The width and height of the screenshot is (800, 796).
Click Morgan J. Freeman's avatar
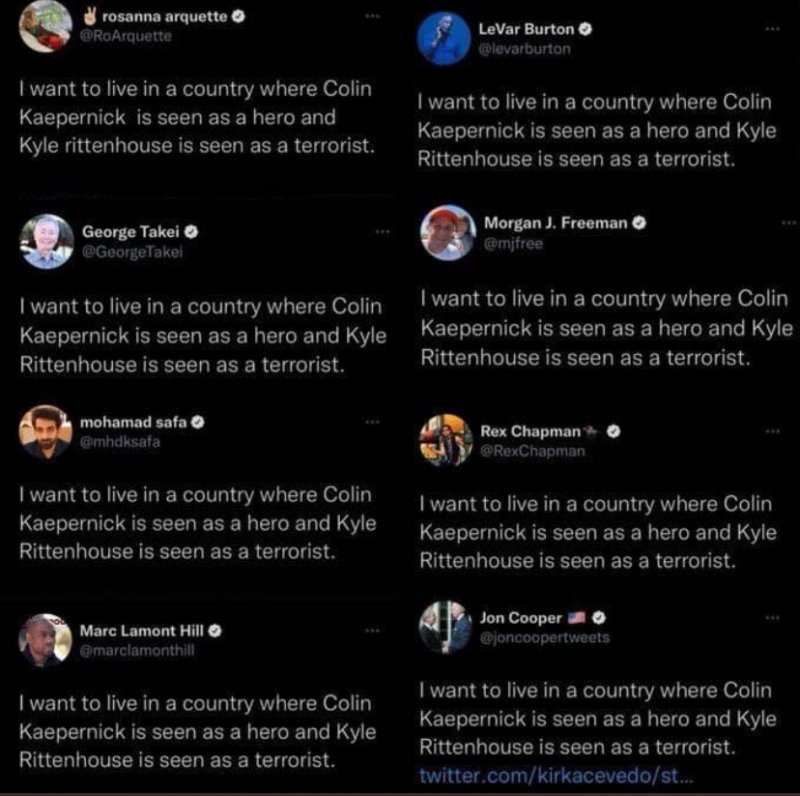(x=446, y=233)
